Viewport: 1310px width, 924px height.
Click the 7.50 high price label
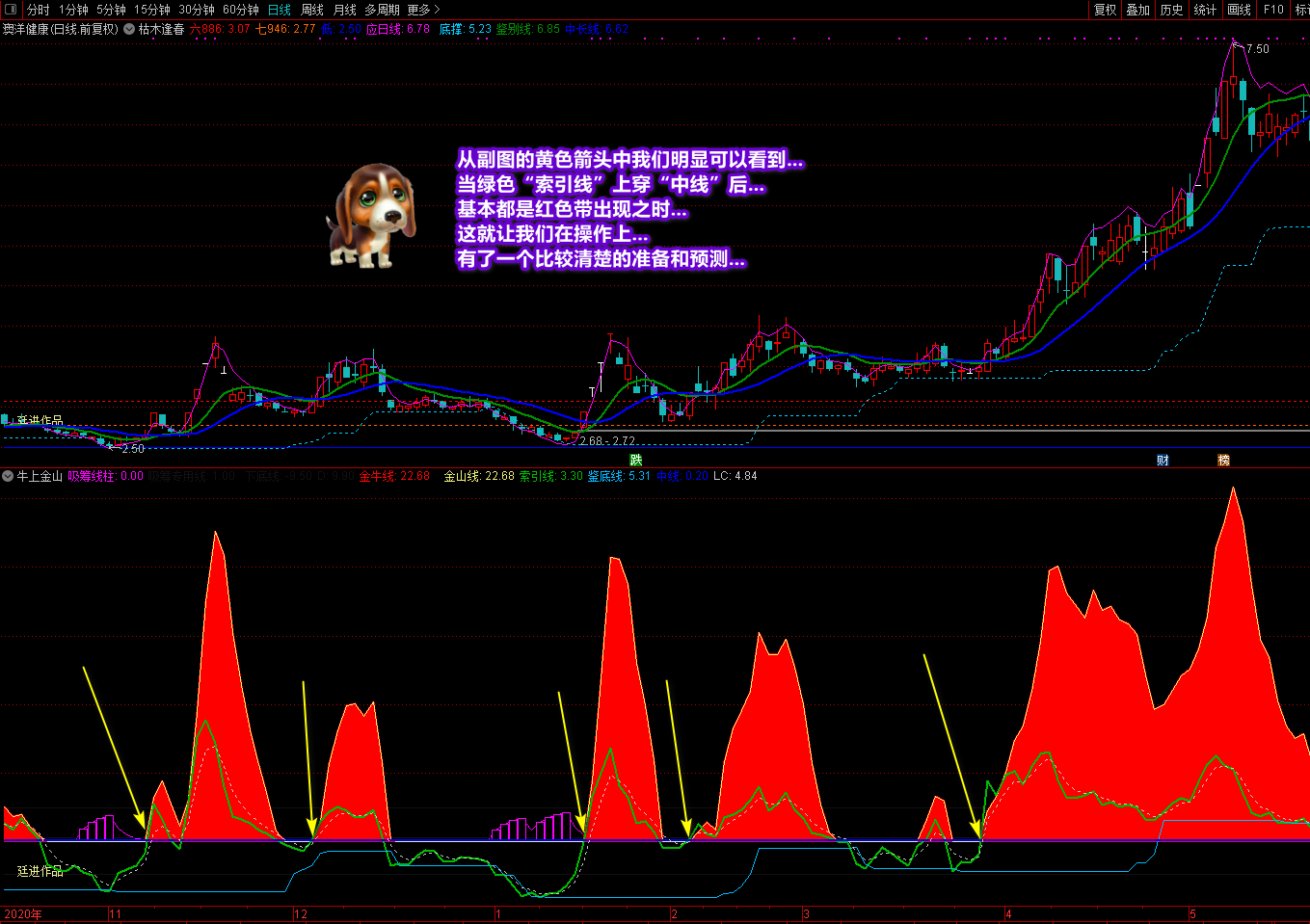[x=1258, y=48]
